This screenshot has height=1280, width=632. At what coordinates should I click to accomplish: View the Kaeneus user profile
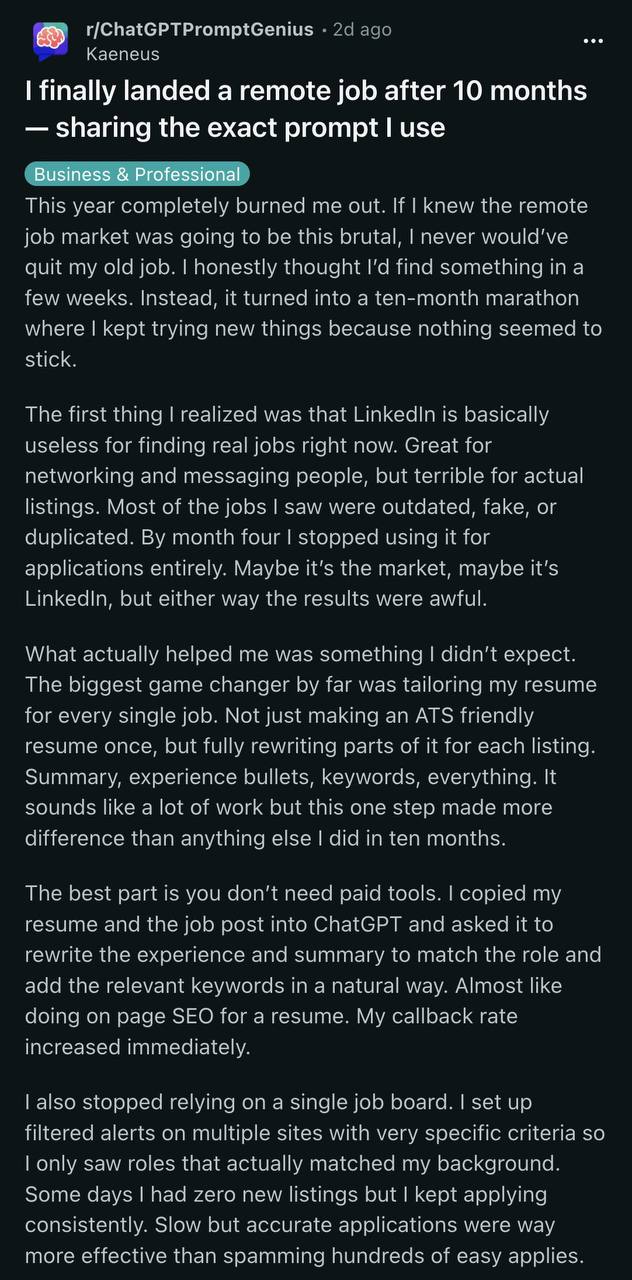point(122,54)
